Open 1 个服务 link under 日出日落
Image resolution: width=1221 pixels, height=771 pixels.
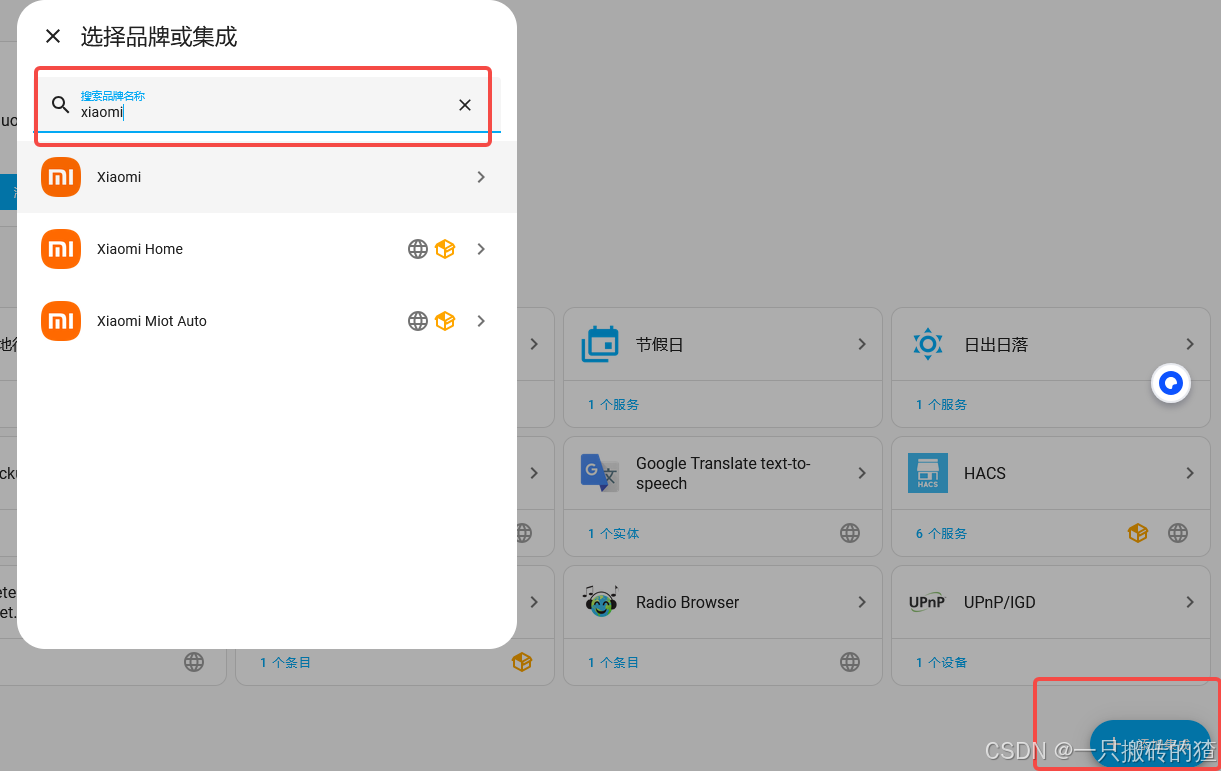[941, 405]
